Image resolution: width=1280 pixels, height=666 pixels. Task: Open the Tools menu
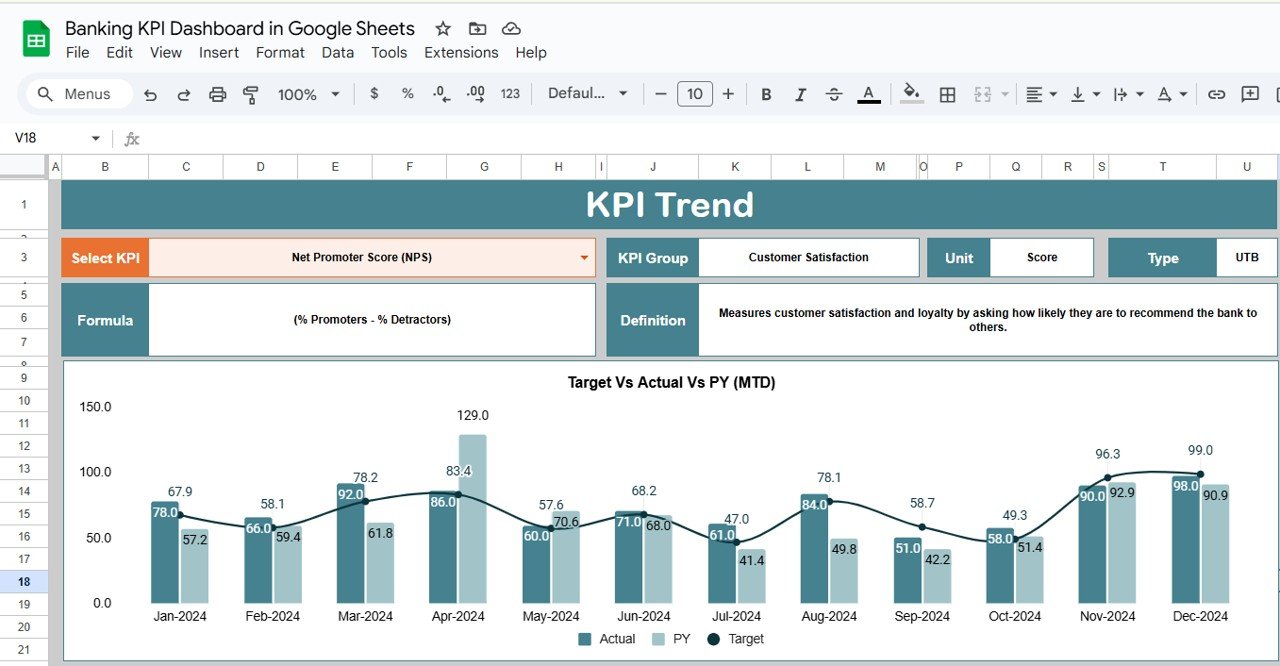pos(389,52)
